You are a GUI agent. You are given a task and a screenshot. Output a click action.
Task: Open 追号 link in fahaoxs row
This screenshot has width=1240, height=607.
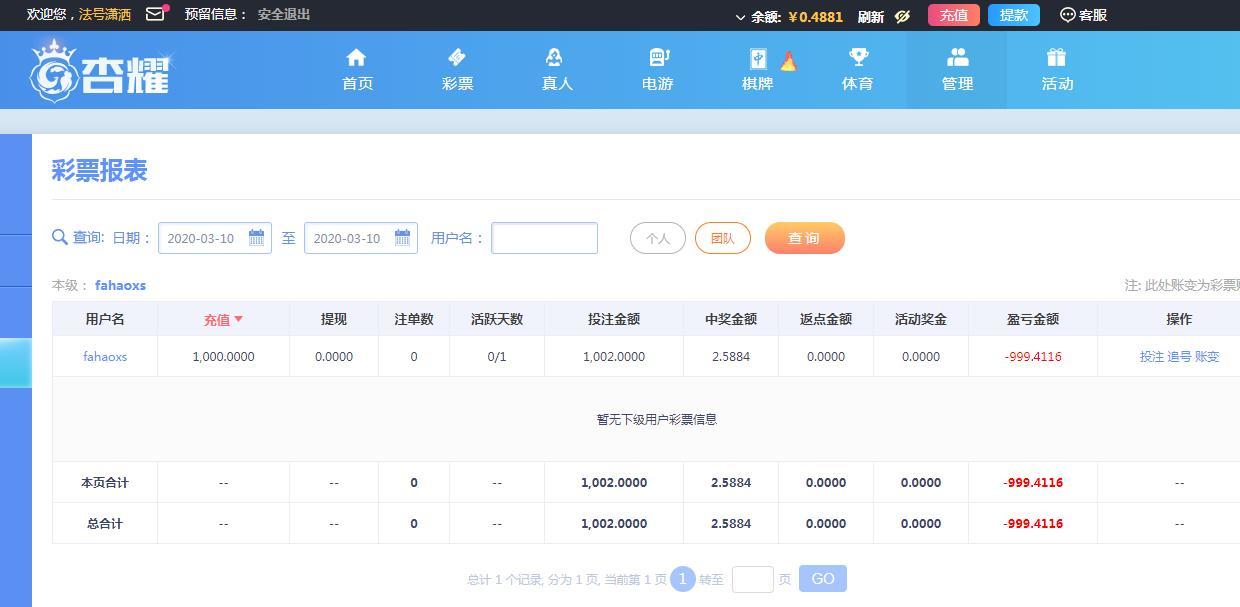(x=1179, y=356)
